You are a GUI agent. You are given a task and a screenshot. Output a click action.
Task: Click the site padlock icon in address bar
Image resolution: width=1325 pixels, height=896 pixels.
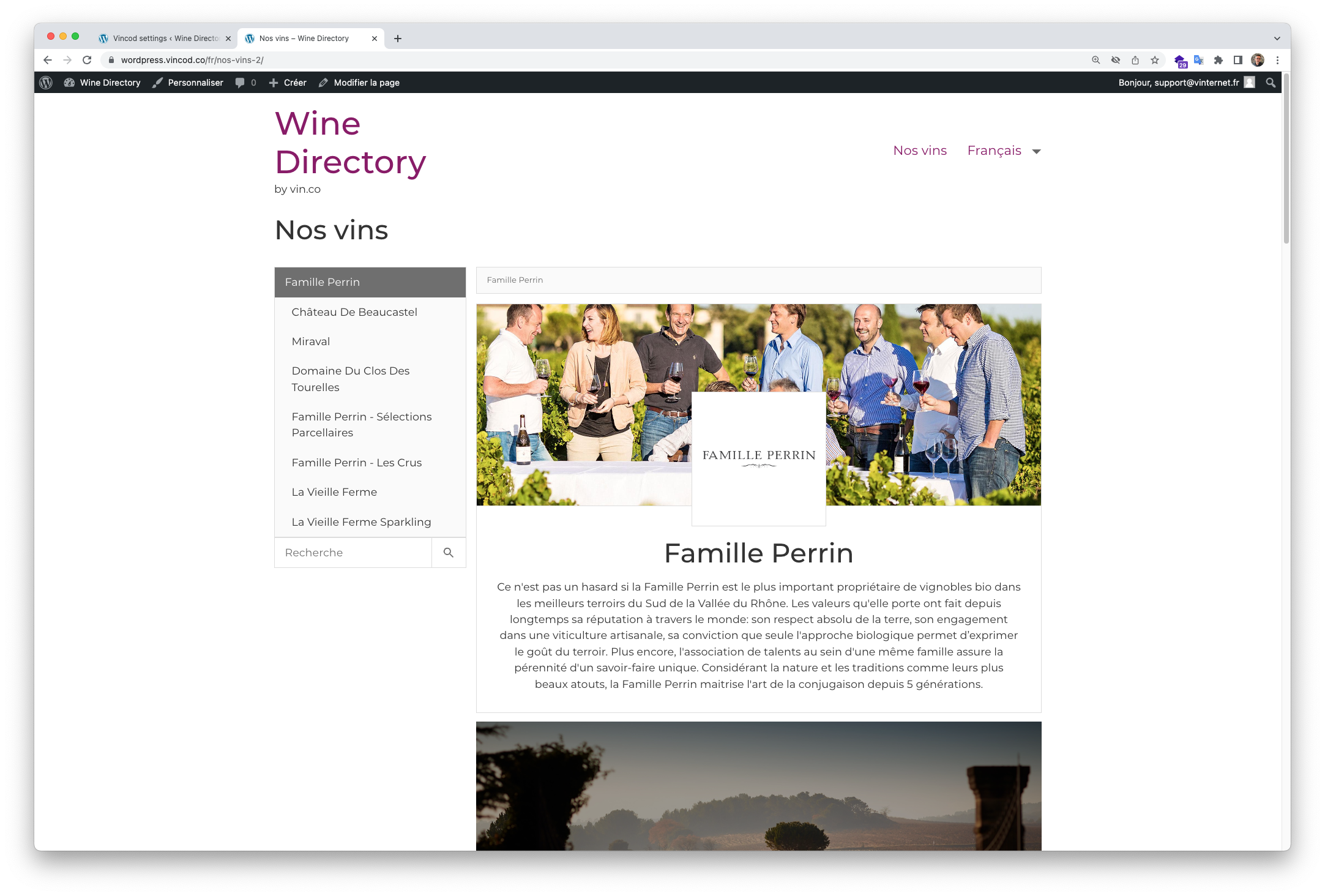[111, 60]
